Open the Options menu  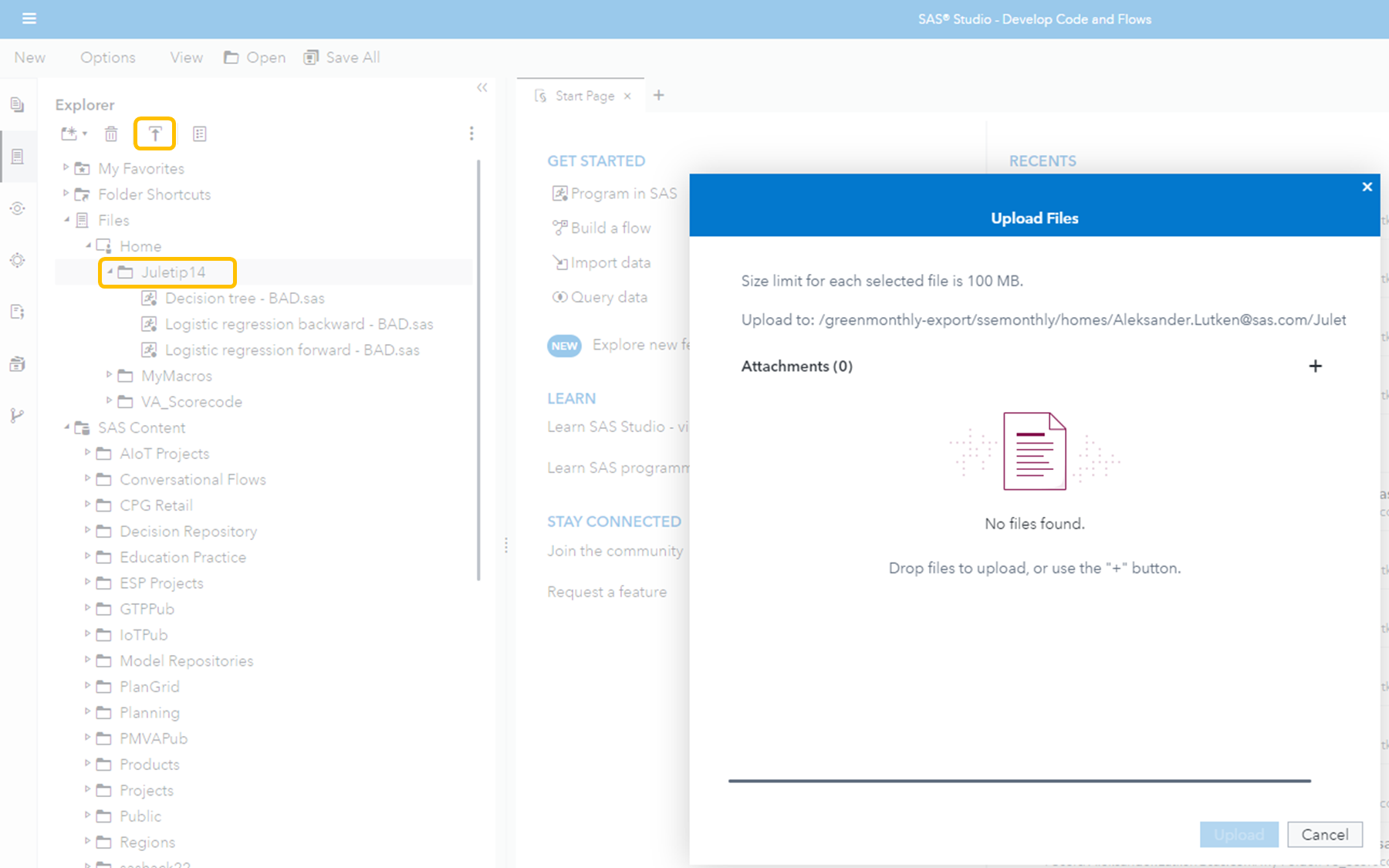point(107,57)
